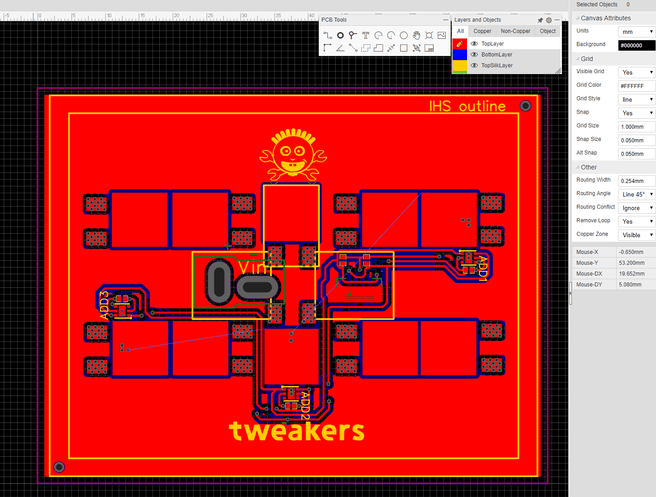Click the Grid Size input field
Image resolution: width=656 pixels, height=497 pixels.
tap(637, 126)
